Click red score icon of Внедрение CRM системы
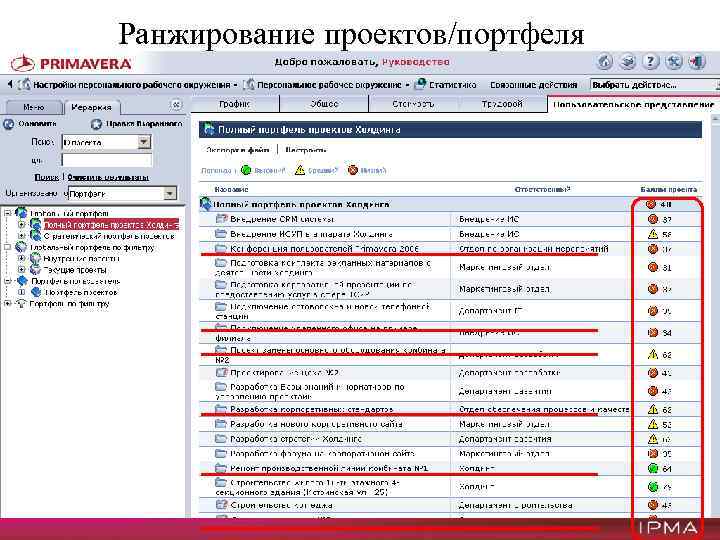 tap(652, 219)
